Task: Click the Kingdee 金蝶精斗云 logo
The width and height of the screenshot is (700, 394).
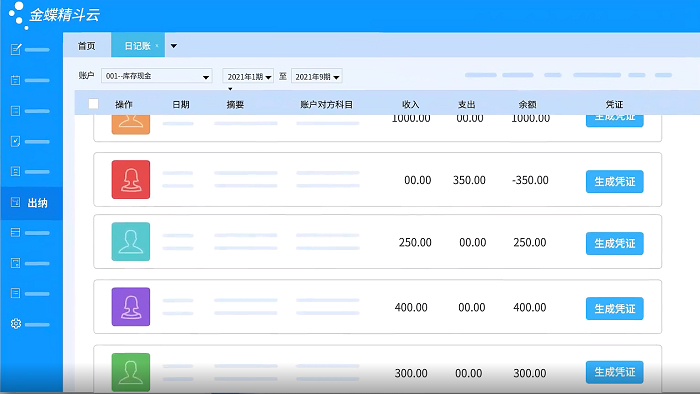Action: (x=54, y=15)
